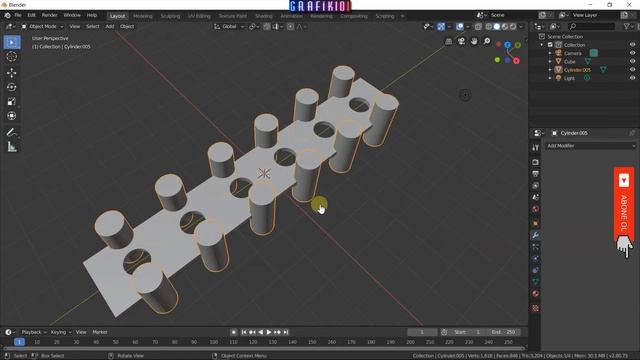
Task: Hide the Cube object via eye icon
Action: point(632,62)
